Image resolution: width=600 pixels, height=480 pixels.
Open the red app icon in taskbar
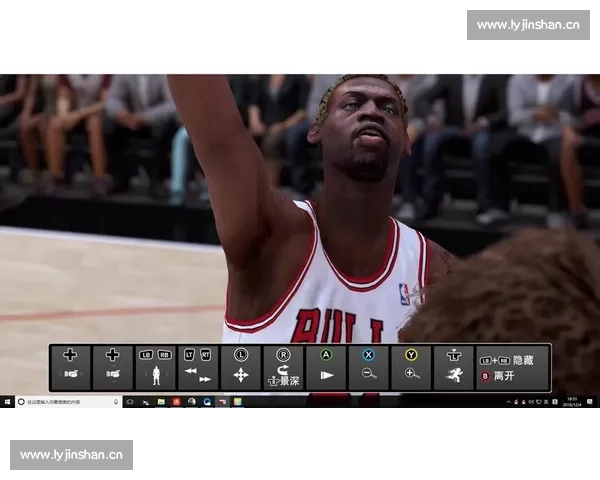[x=176, y=402]
